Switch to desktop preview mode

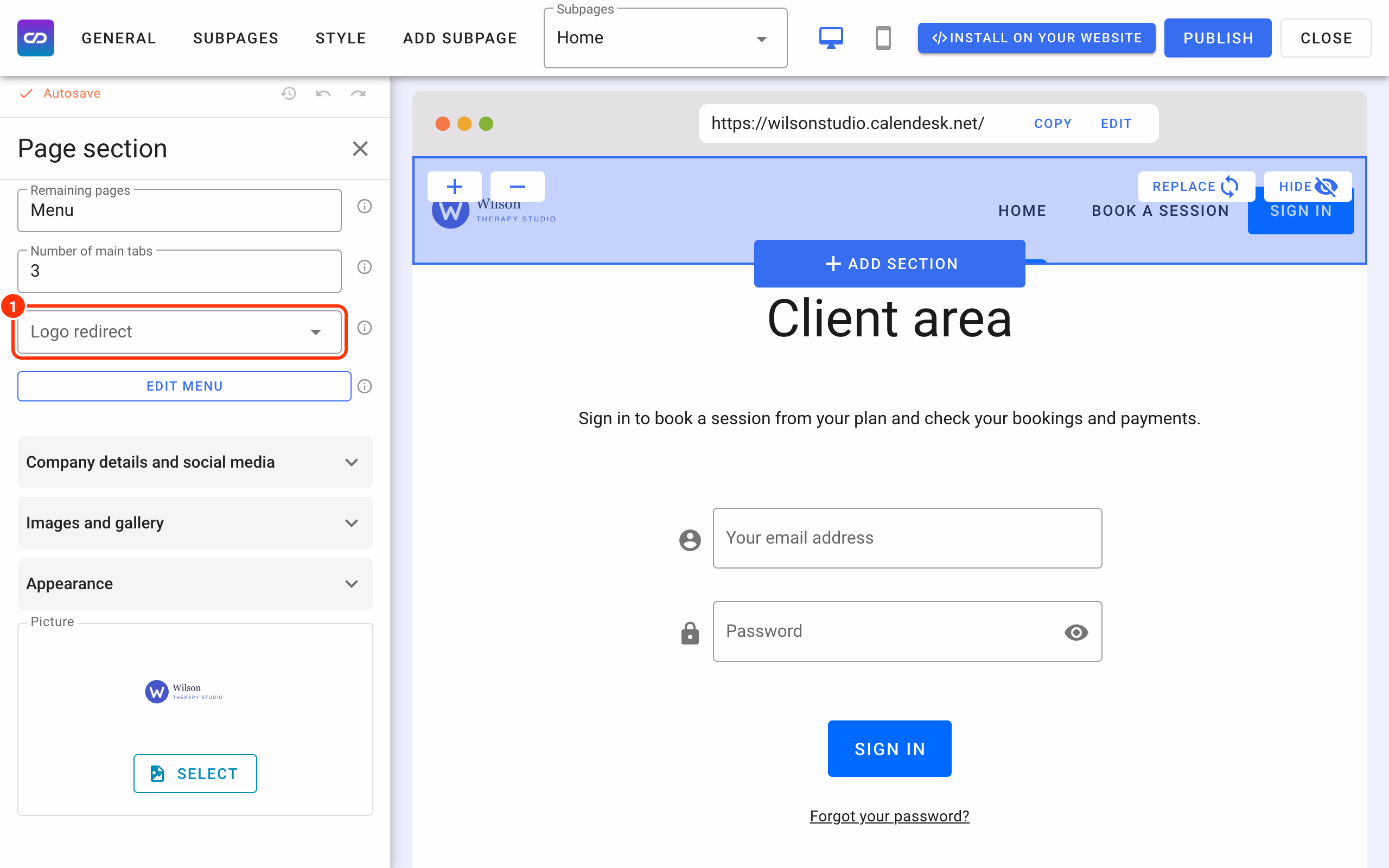click(x=831, y=38)
